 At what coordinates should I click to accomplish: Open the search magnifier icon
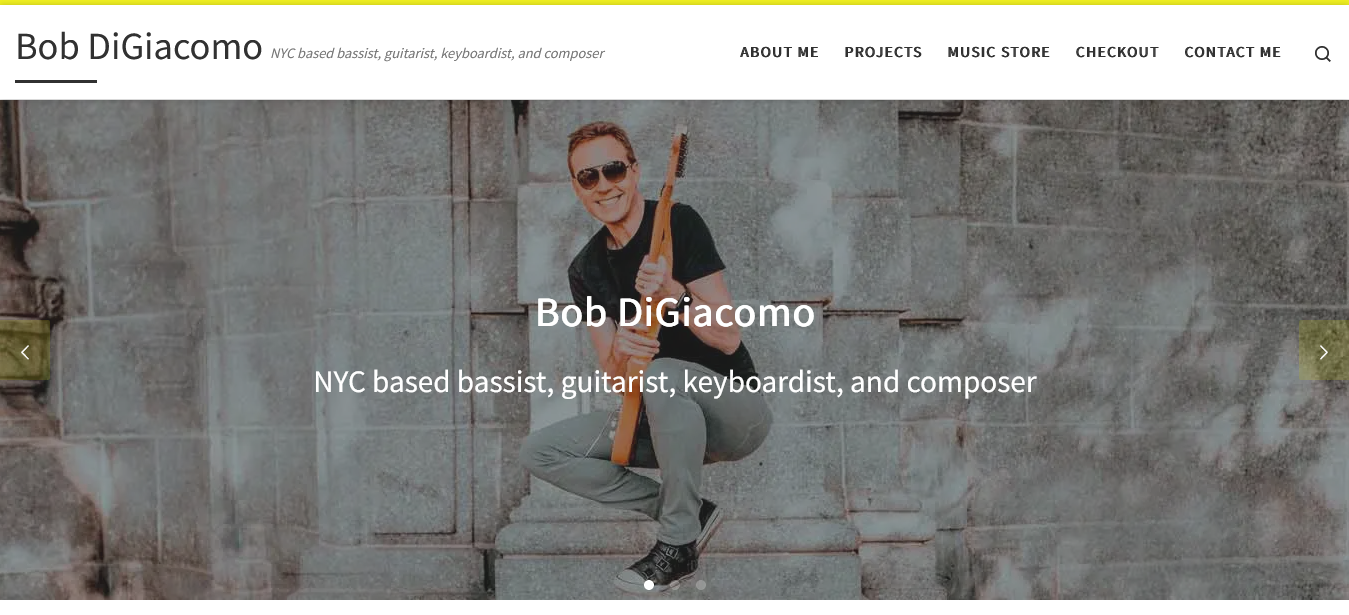click(x=1322, y=54)
